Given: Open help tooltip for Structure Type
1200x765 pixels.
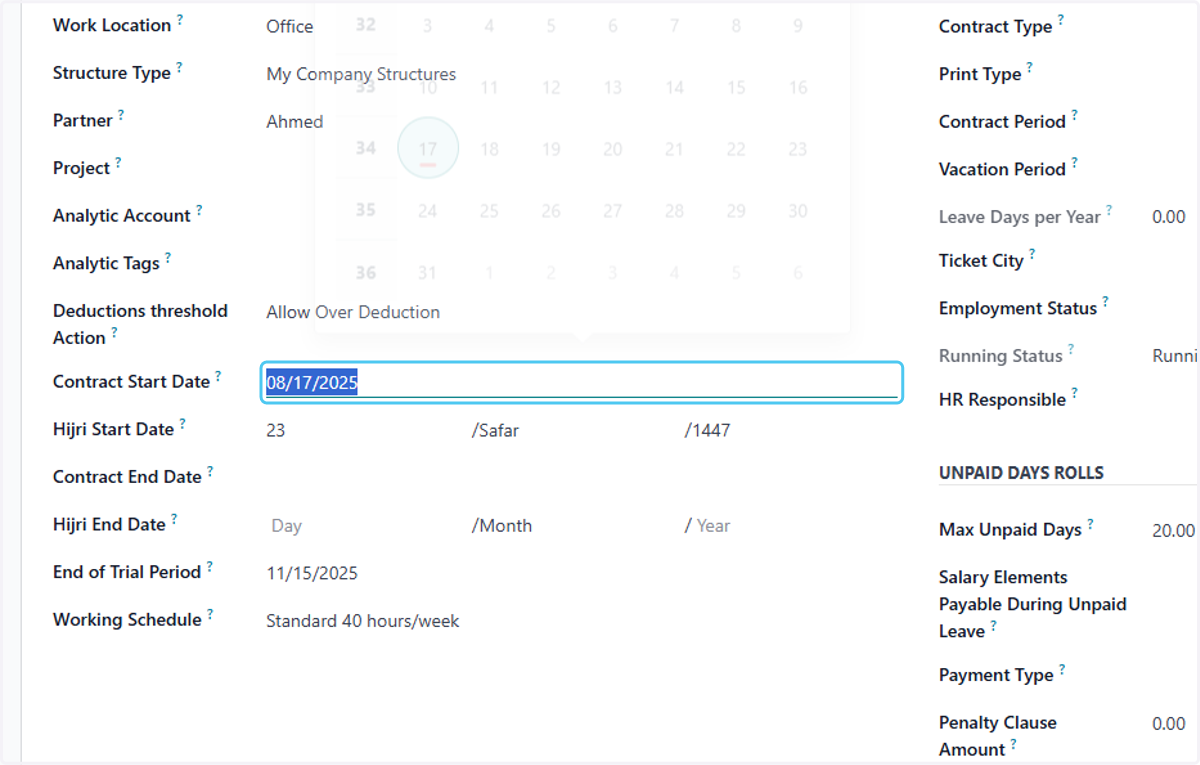Looking at the screenshot, I should [x=180, y=67].
